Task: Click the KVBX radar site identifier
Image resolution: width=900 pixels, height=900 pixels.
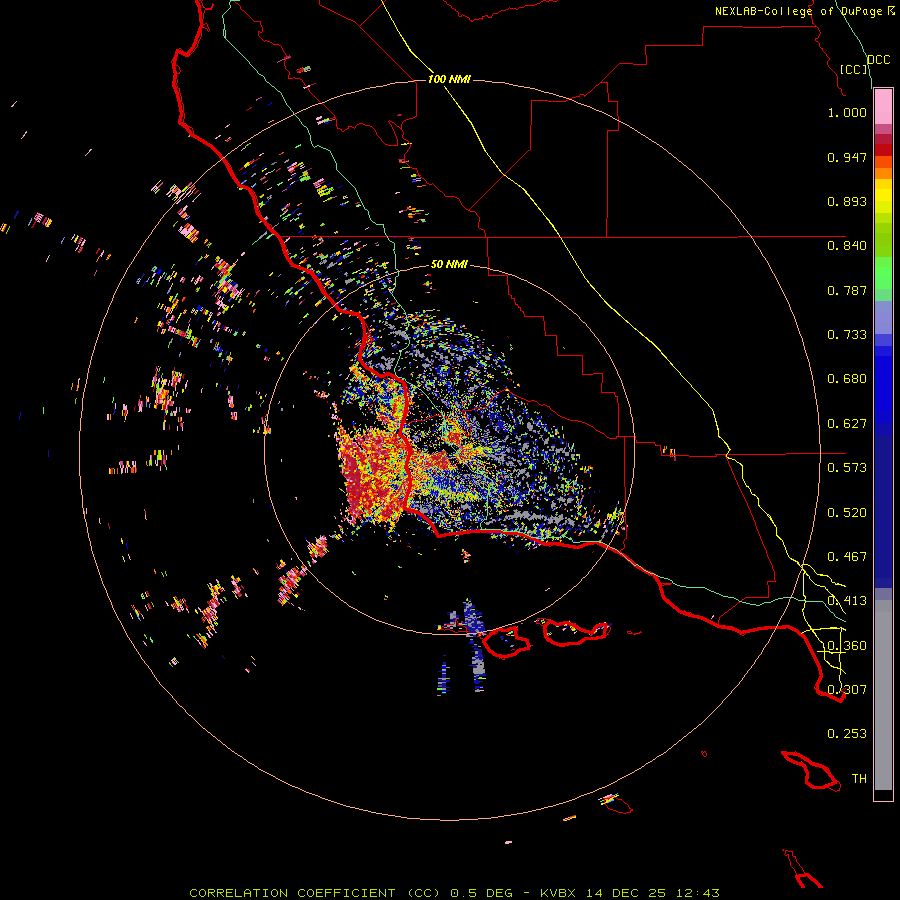Action: pos(559,893)
